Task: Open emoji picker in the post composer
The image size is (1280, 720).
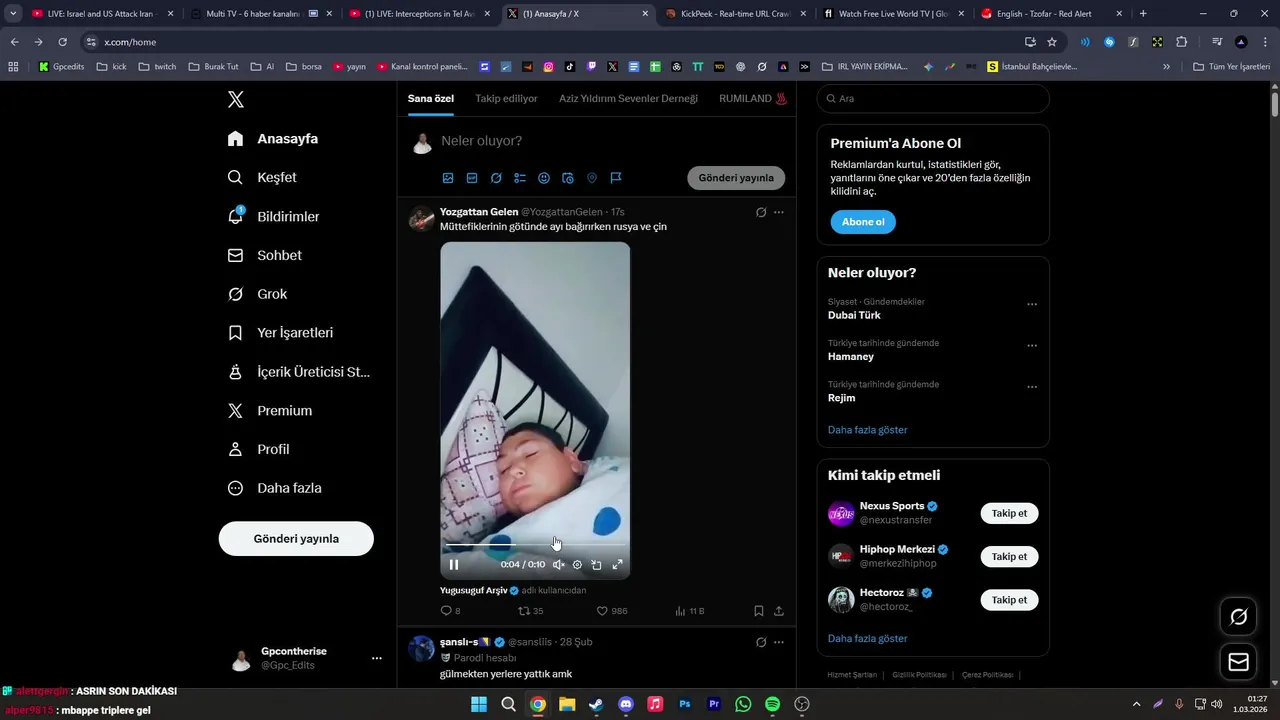Action: tap(544, 178)
